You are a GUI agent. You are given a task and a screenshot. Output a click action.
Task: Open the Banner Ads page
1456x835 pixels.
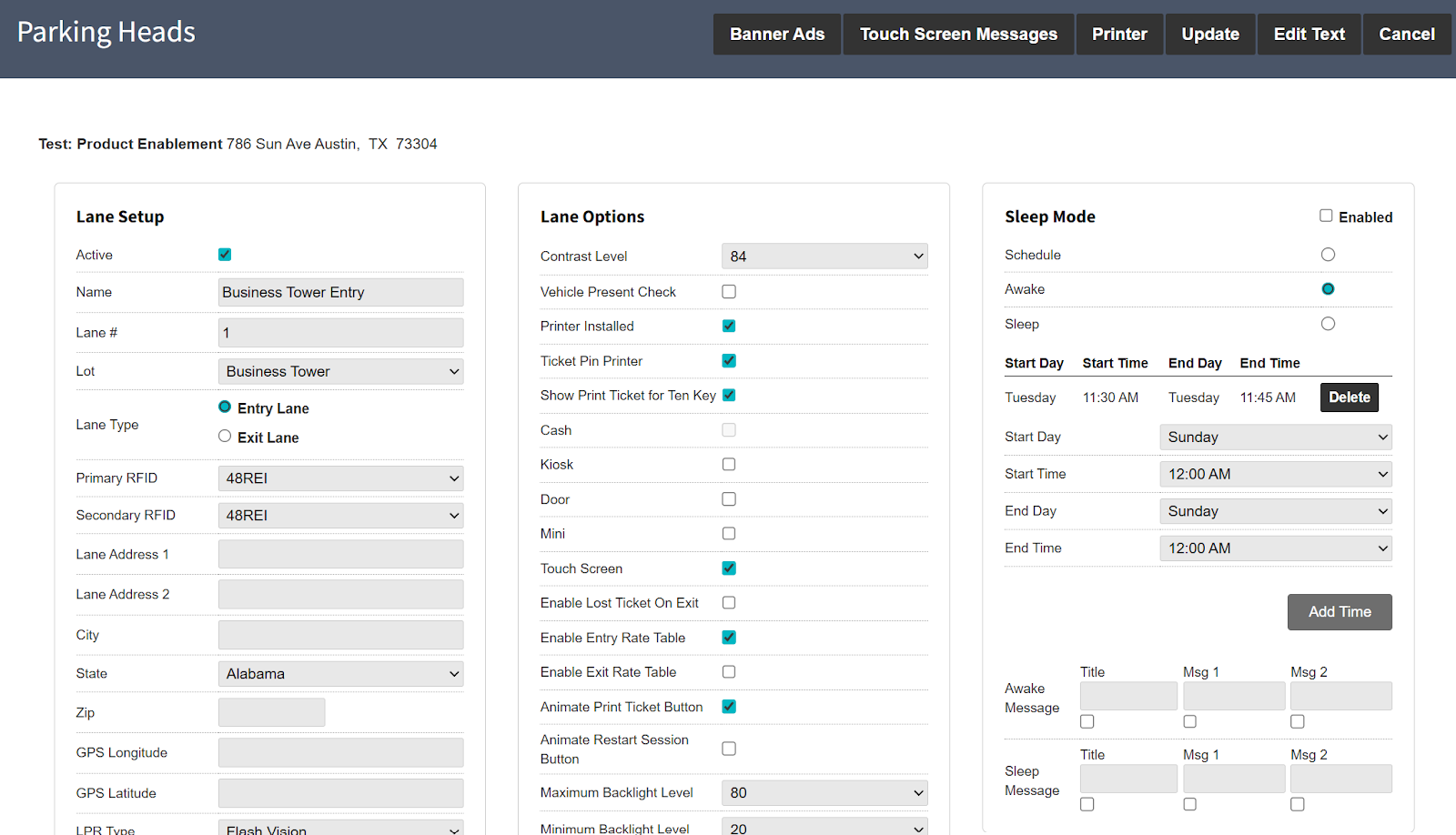coord(777,35)
